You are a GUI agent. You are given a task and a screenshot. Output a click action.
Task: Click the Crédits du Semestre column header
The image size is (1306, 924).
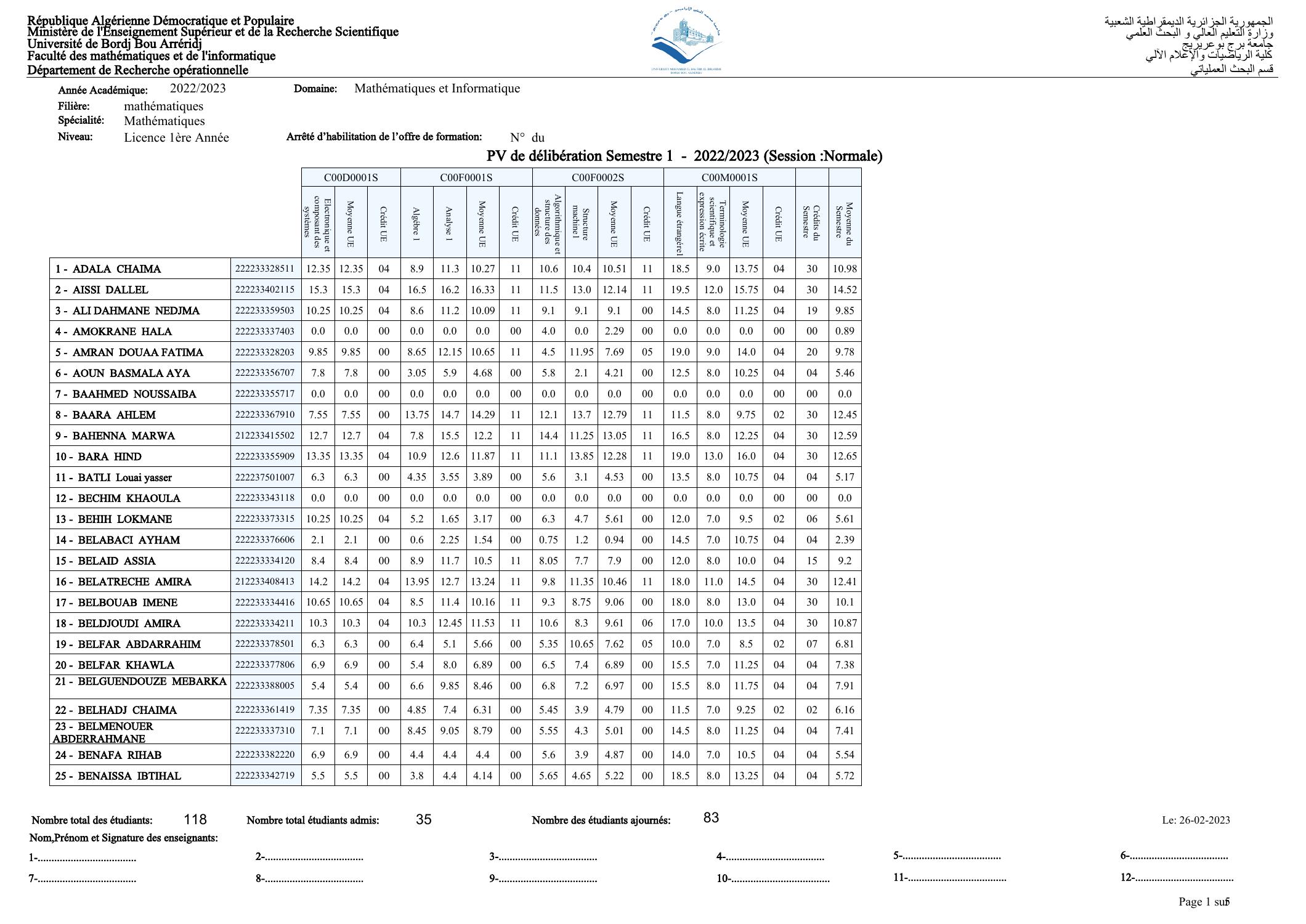pos(811,223)
